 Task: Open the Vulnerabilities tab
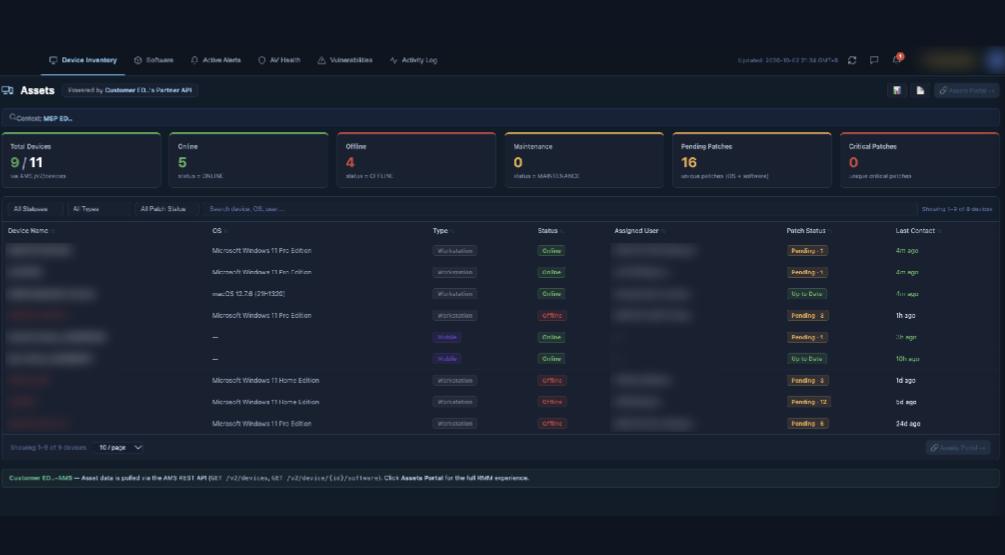point(345,60)
